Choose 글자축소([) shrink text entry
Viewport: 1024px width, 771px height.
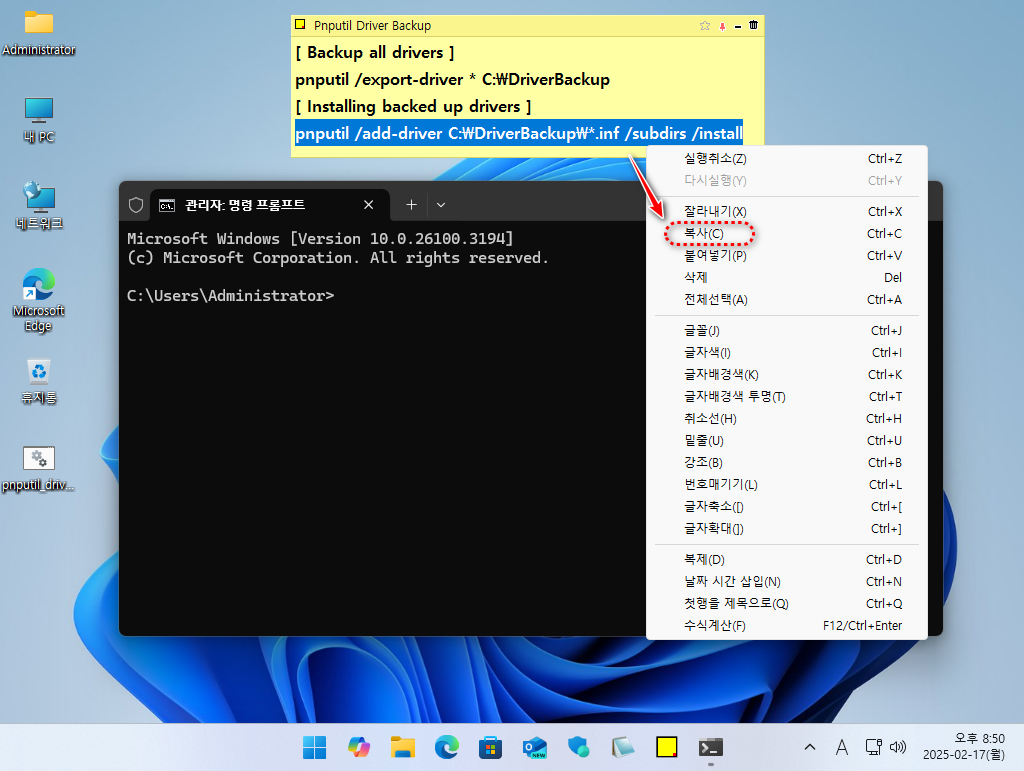(x=786, y=507)
